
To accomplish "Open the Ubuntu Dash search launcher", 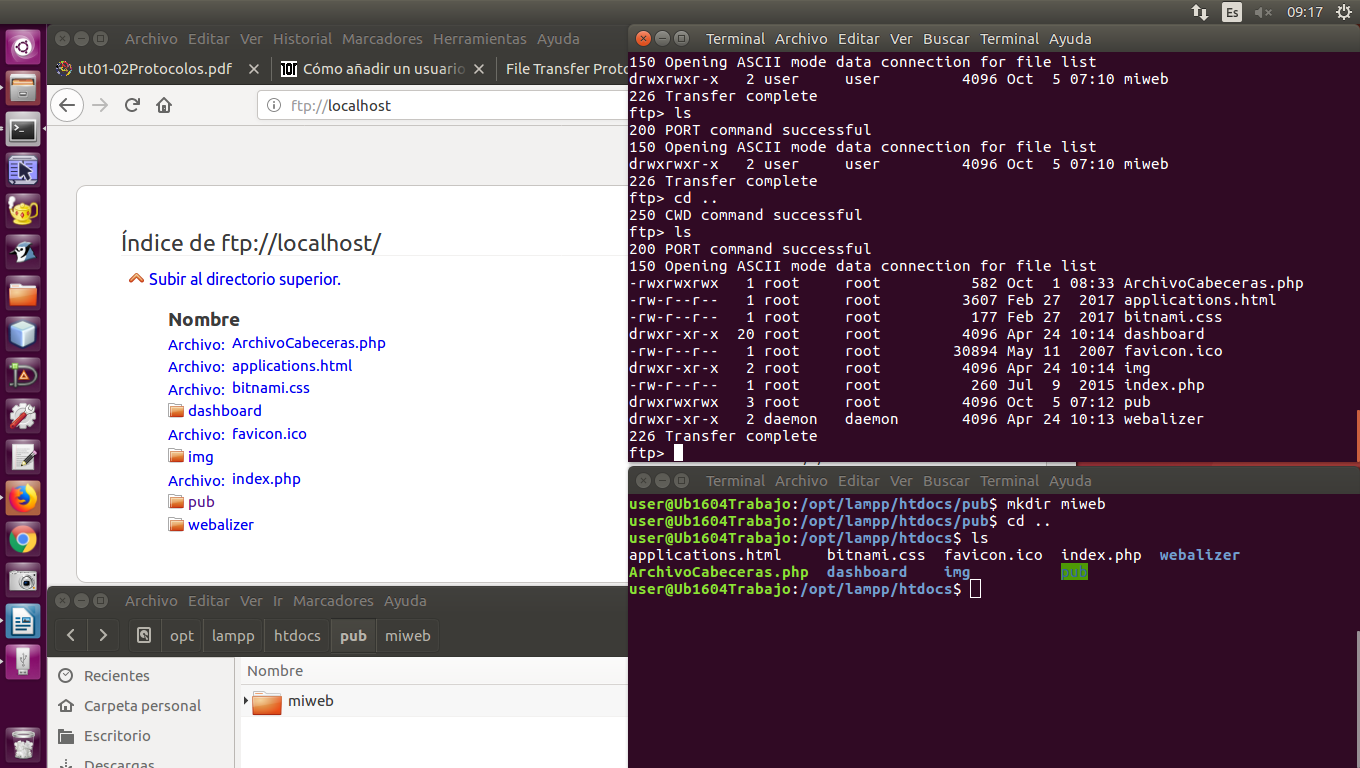I will pyautogui.click(x=23, y=46).
